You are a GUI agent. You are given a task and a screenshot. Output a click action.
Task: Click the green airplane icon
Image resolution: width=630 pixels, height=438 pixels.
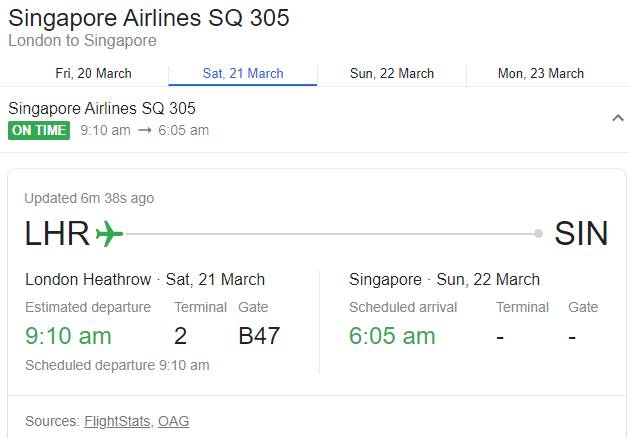109,234
